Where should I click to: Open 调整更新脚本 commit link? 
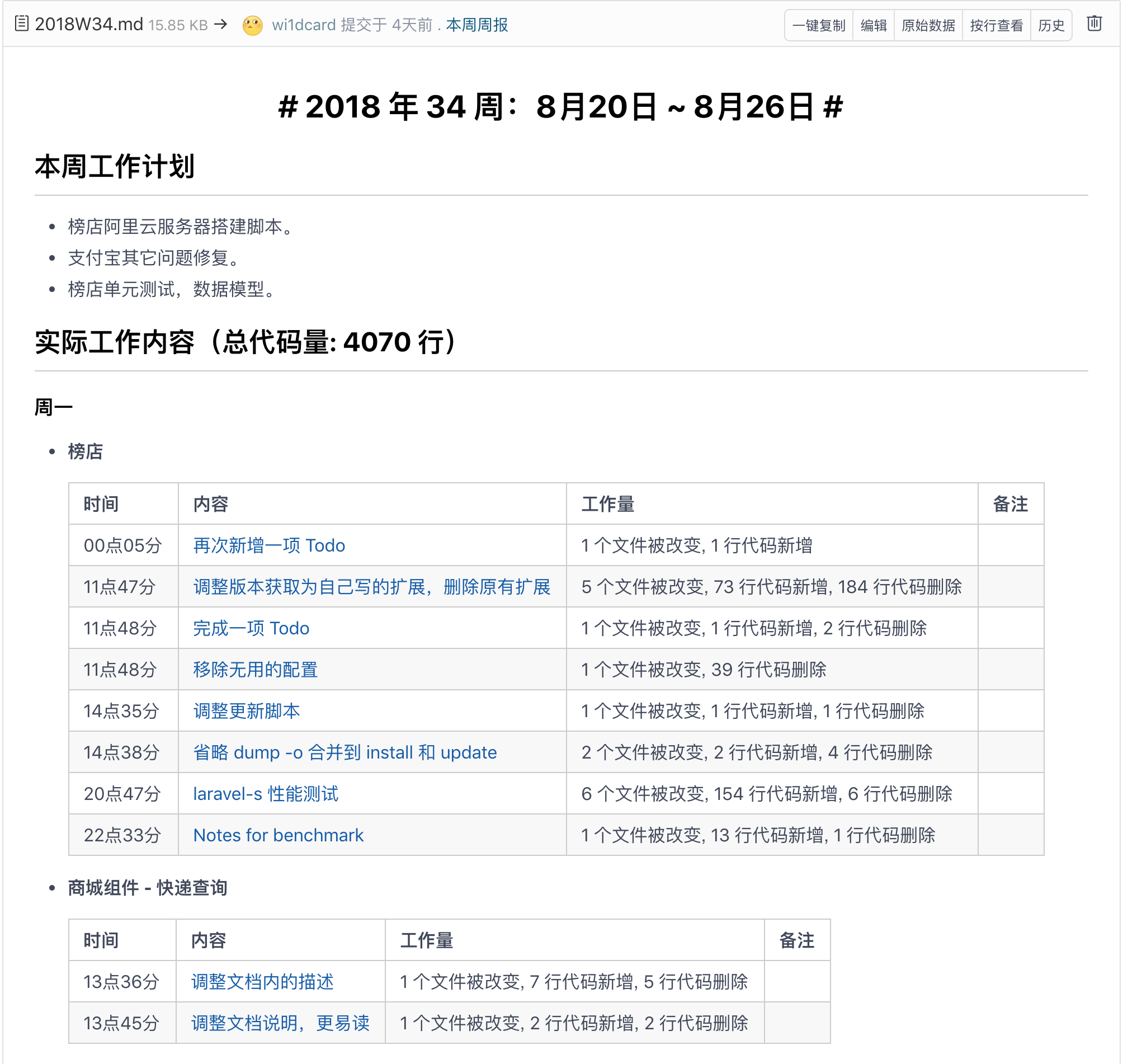(x=247, y=711)
